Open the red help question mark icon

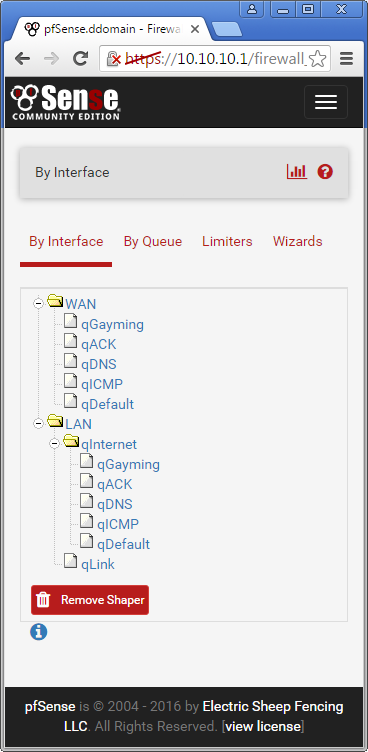coord(325,172)
